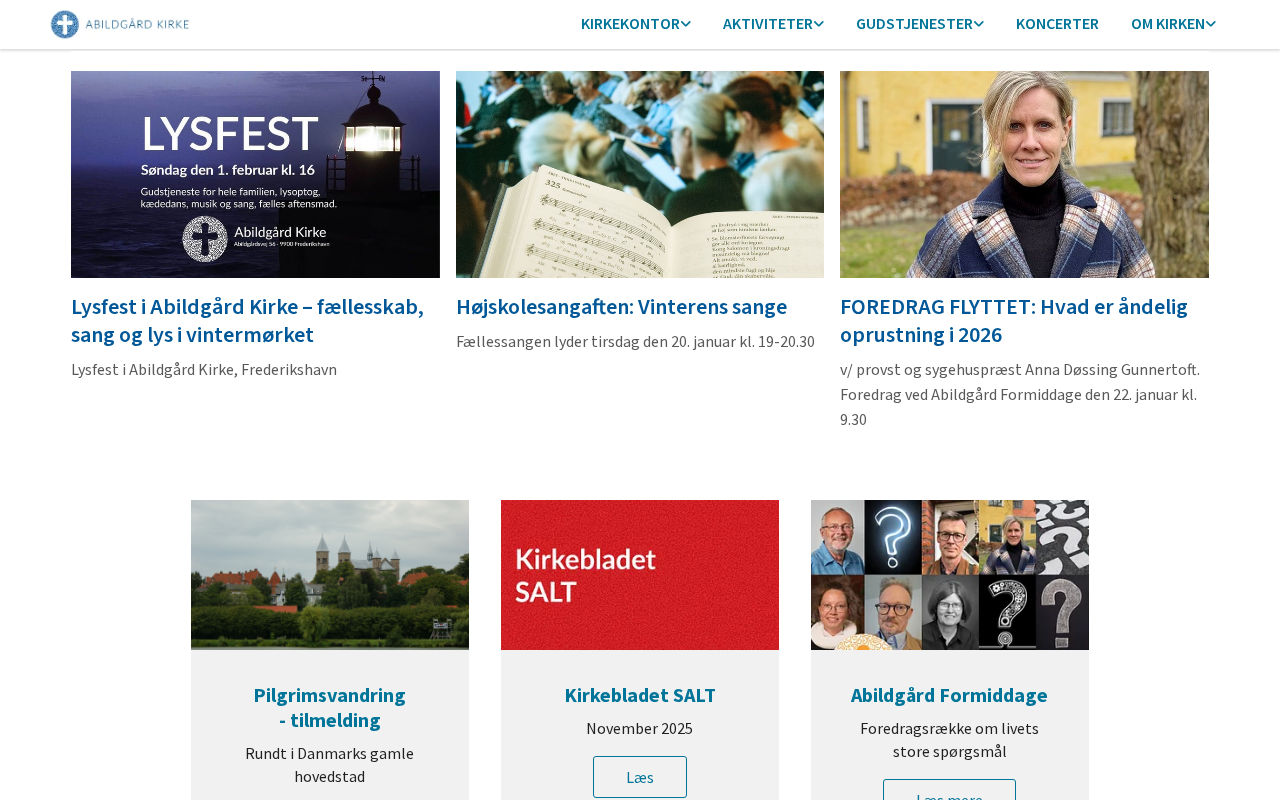This screenshot has width=1280, height=800.
Task: Open the question-mark portraits collage
Action: click(950, 575)
